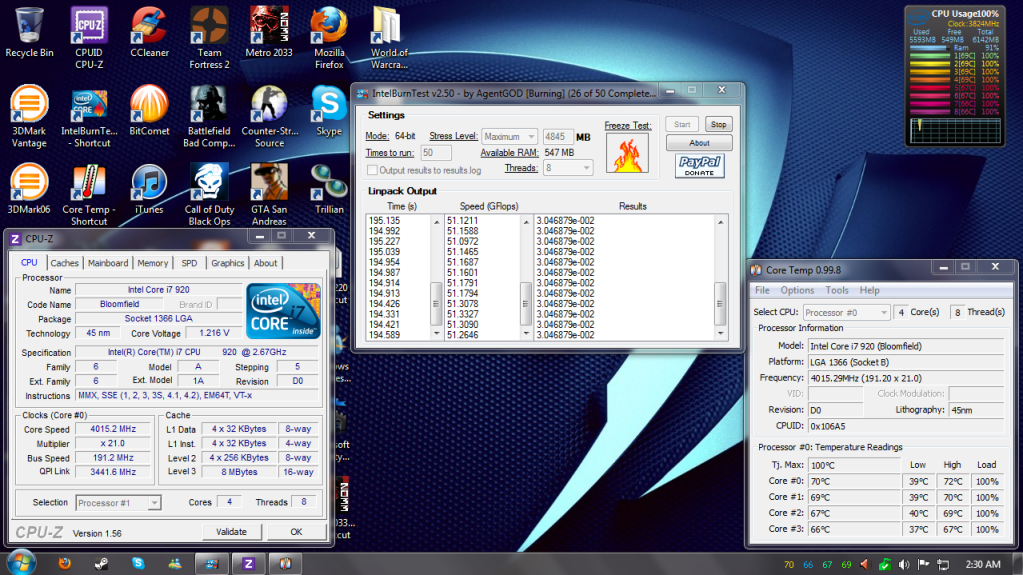1023x575 pixels.
Task: Click the OK button in CPU-Z
Action: (296, 532)
